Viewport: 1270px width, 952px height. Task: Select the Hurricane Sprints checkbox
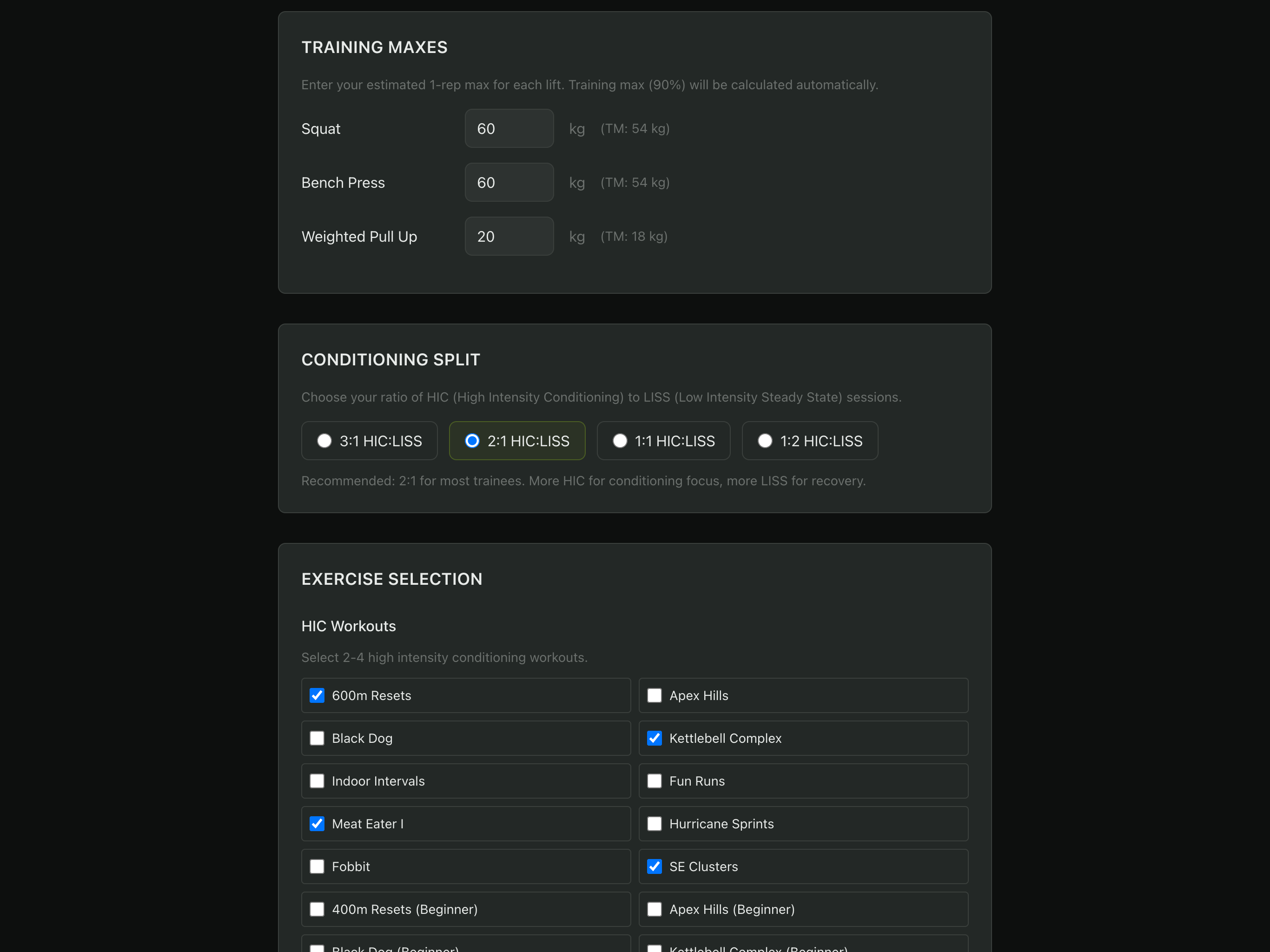[655, 824]
